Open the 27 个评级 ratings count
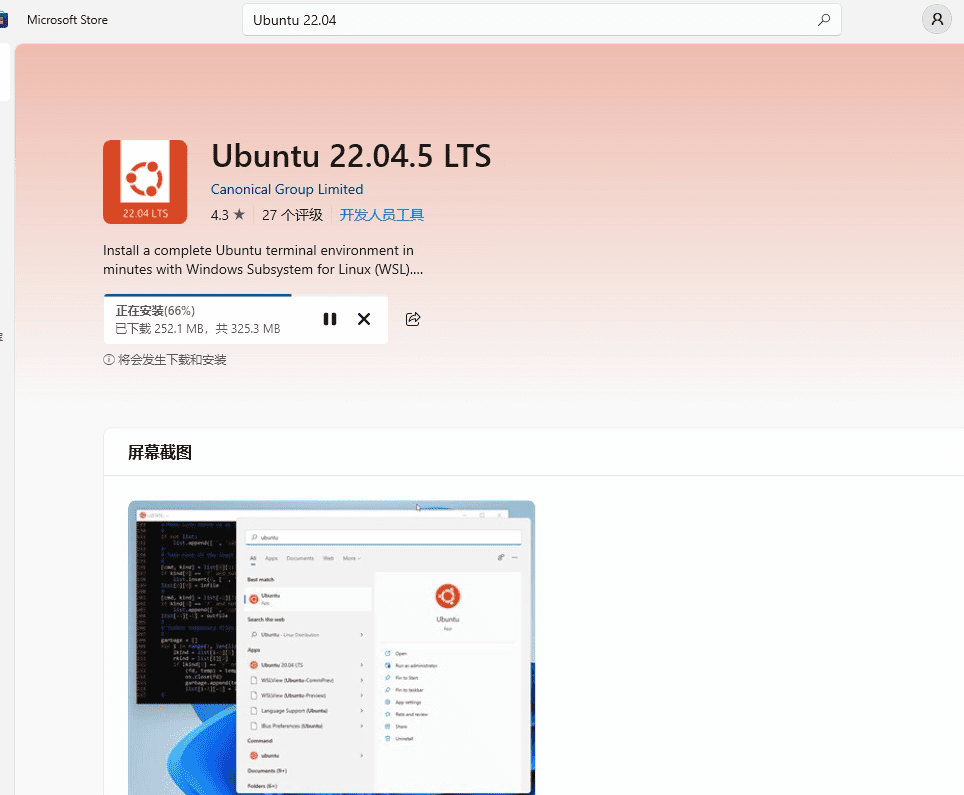The width and height of the screenshot is (964, 795). 292,215
